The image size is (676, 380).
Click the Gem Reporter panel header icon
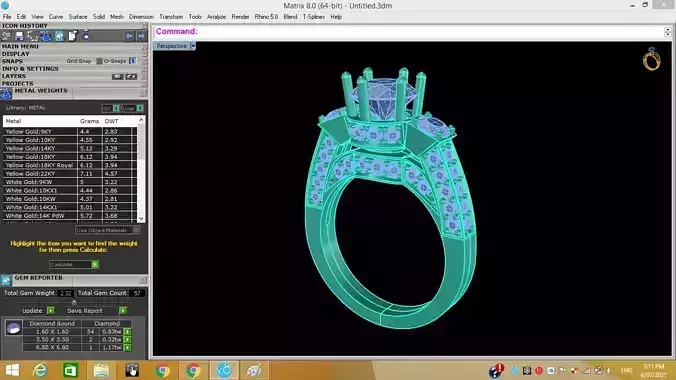pyautogui.click(x=6, y=280)
